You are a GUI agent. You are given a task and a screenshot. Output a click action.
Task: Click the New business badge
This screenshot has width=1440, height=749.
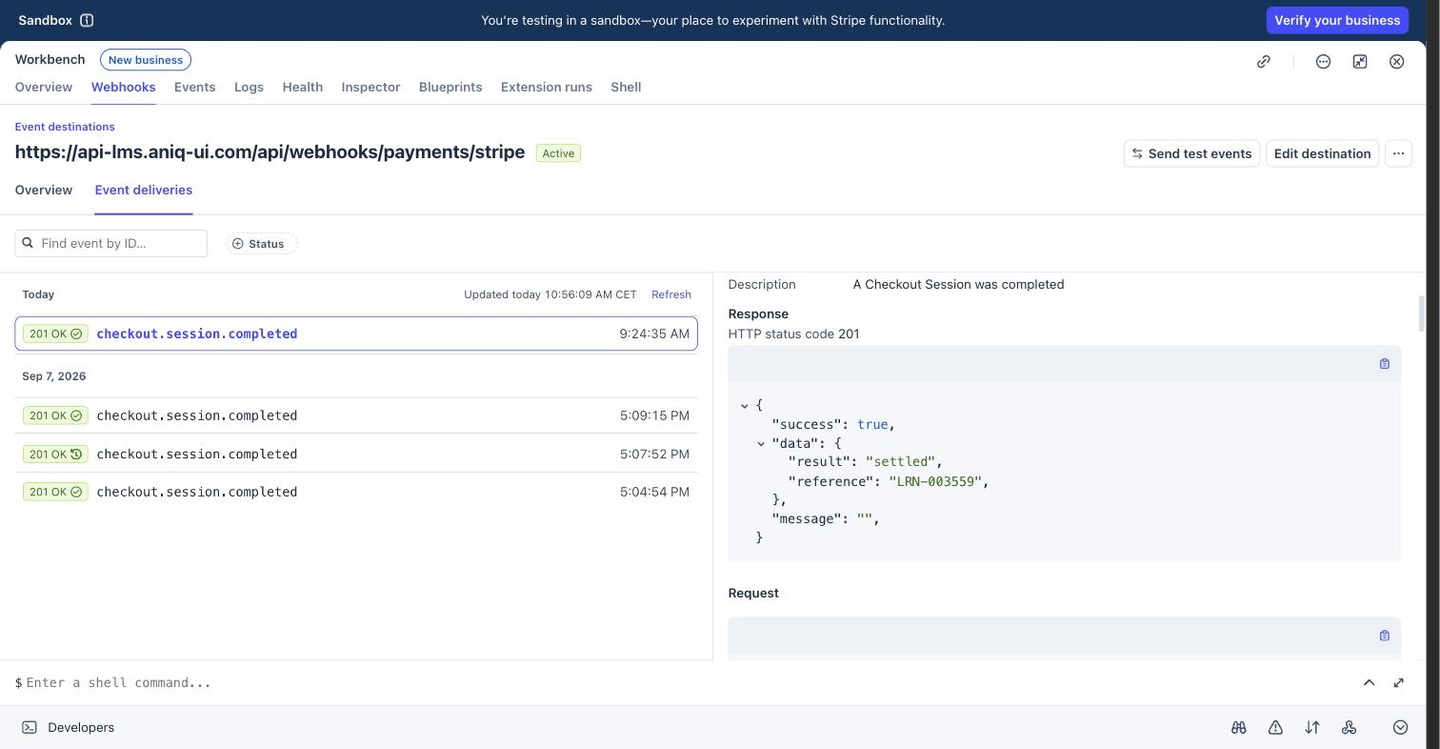(x=146, y=60)
